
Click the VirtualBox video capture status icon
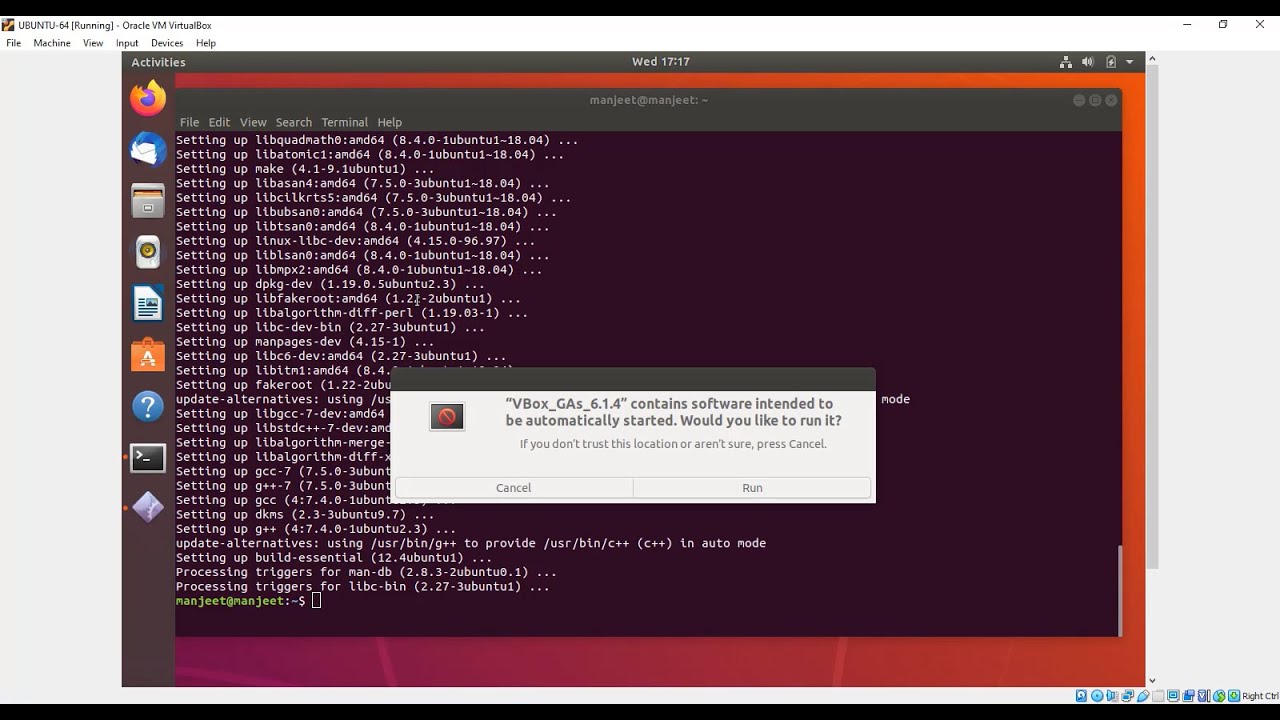pyautogui.click(x=1188, y=696)
